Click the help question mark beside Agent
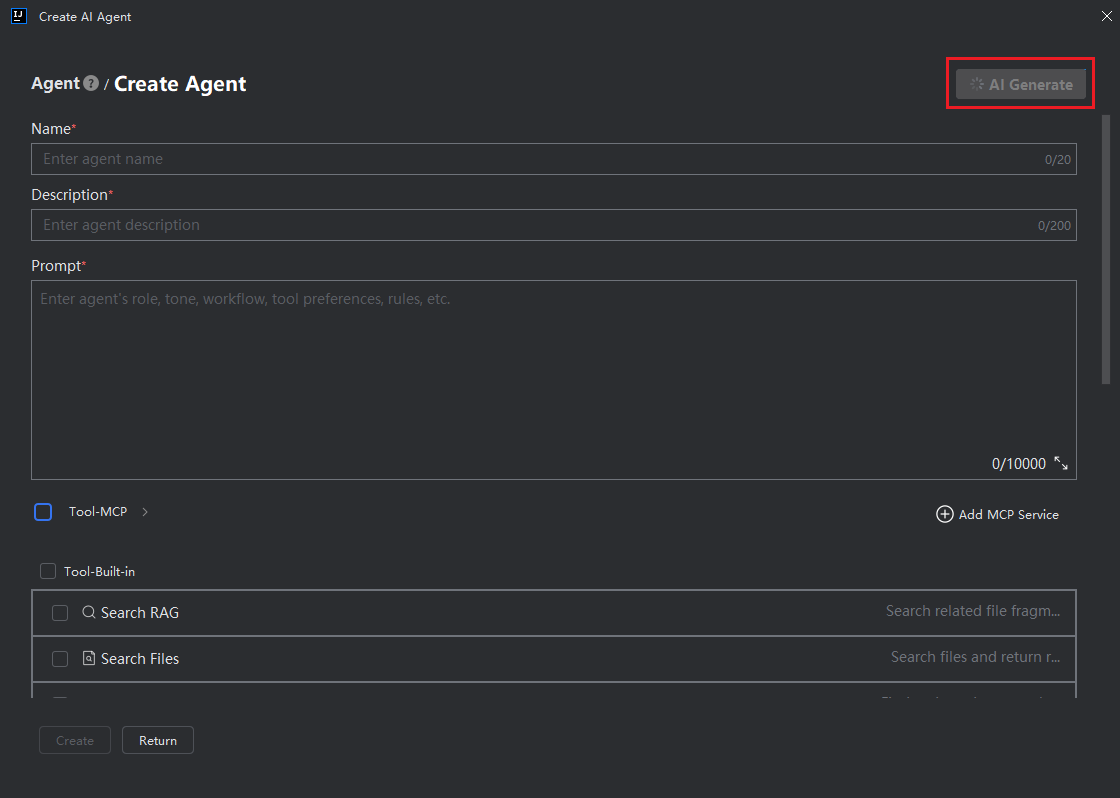Screen dimensions: 1120x798 91,84
